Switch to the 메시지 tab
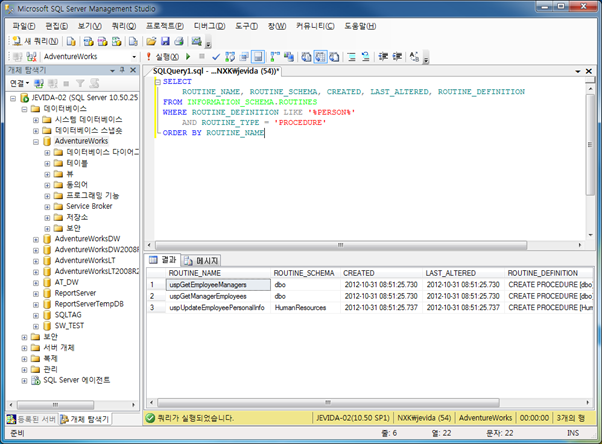This screenshot has width=602, height=444. click(x=202, y=261)
